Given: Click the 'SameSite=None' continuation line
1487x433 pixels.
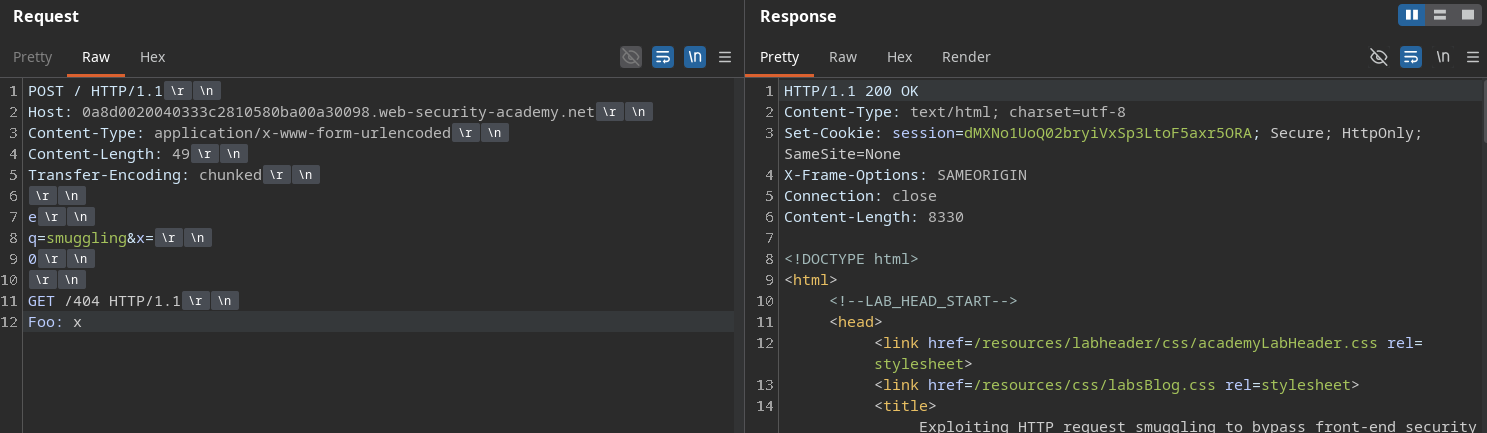Looking at the screenshot, I should [x=842, y=154].
